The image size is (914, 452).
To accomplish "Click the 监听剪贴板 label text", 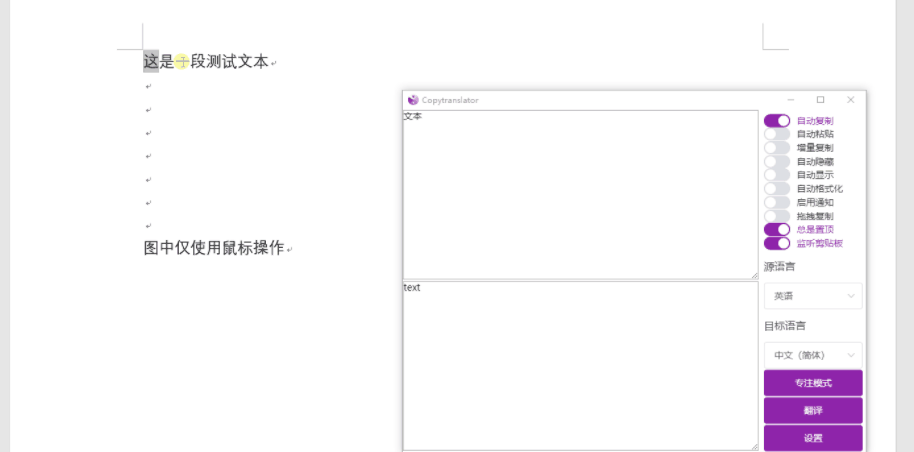I will tap(820, 243).
